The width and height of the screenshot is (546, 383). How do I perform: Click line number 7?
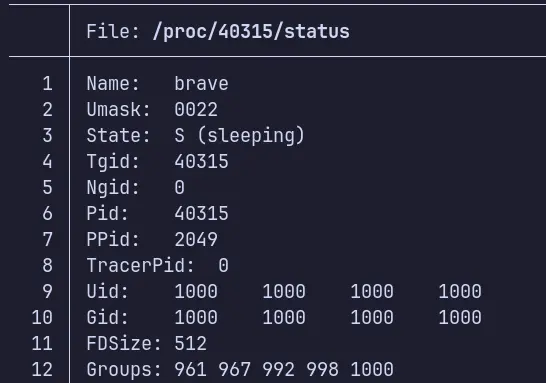click(47, 240)
